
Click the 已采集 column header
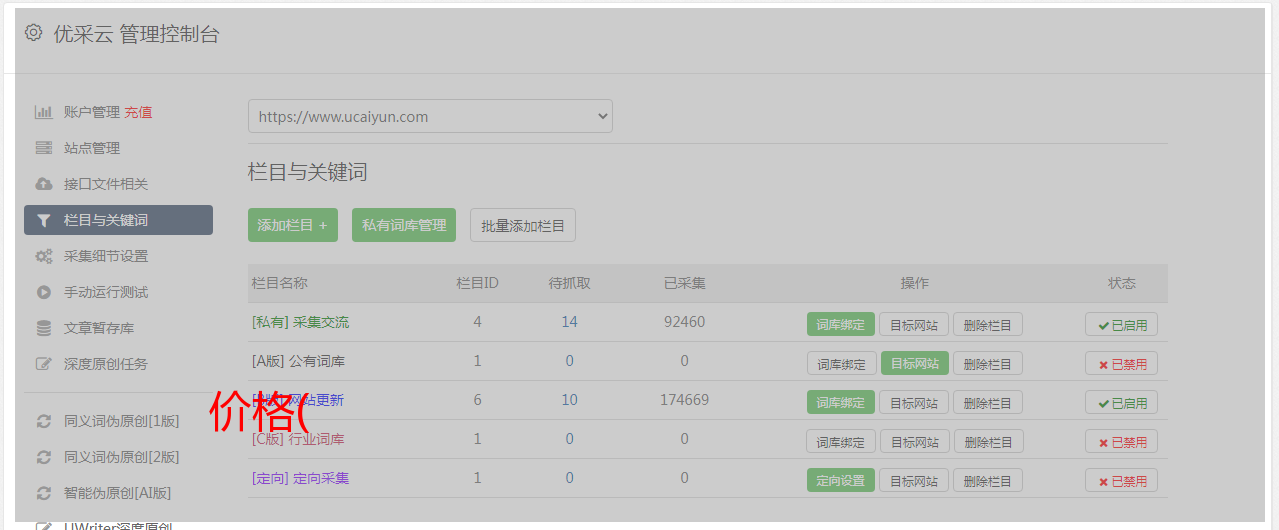pyautogui.click(x=684, y=283)
